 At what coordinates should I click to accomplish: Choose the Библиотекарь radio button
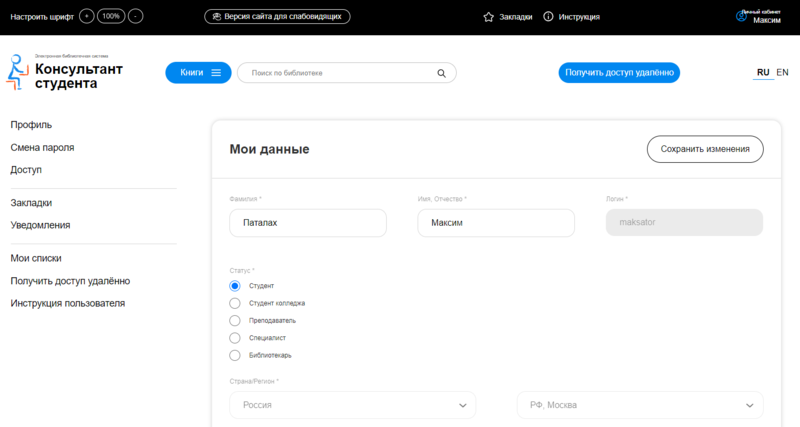[235, 355]
